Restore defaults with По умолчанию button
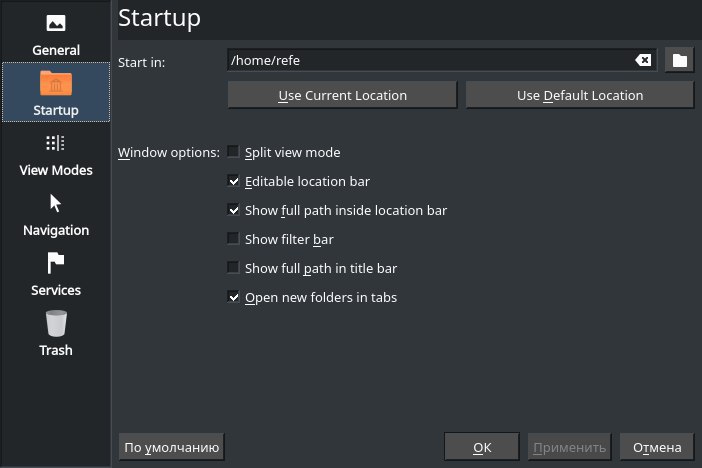Screen dimensions: 702x468 171,447
